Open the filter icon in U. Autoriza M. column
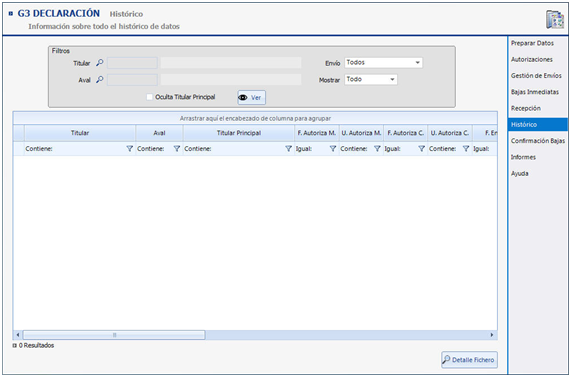571x377 pixels. 377,149
